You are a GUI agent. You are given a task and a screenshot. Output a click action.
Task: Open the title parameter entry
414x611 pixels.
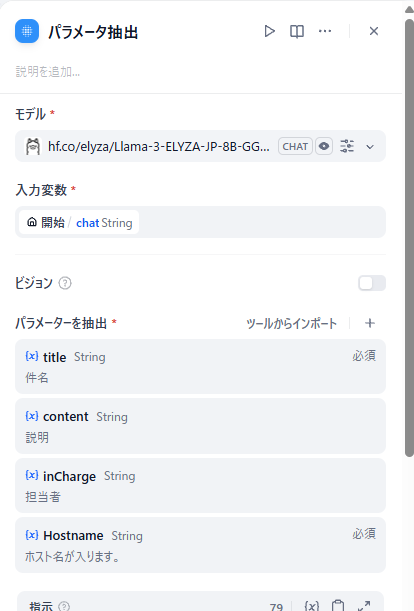click(x=200, y=366)
